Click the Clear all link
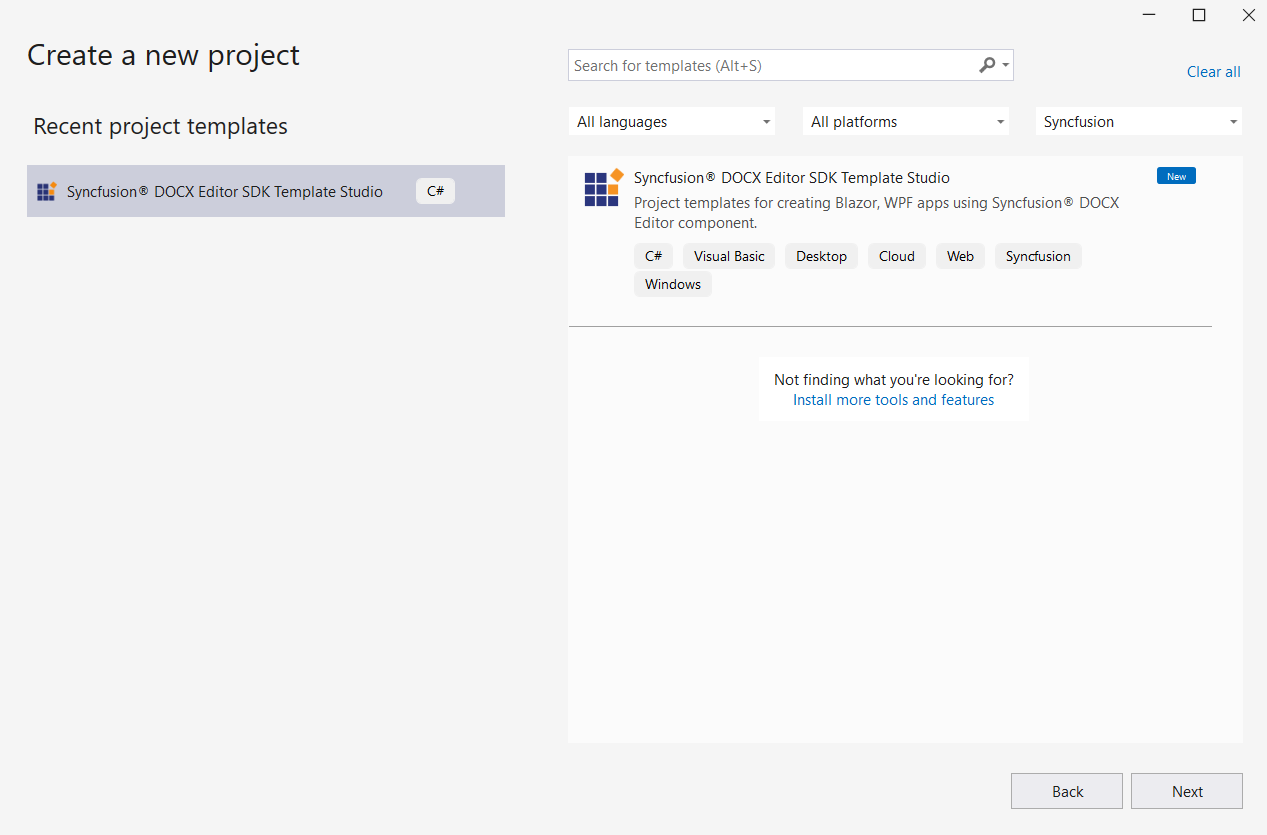1267x835 pixels. tap(1213, 72)
